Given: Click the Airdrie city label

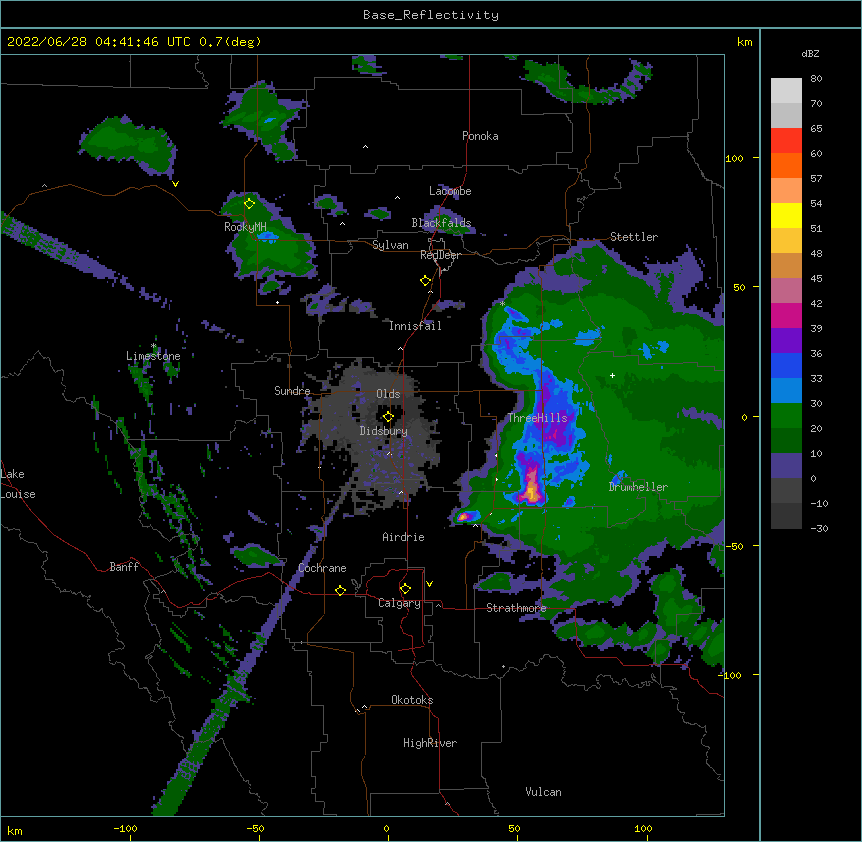Looking at the screenshot, I should point(404,537).
